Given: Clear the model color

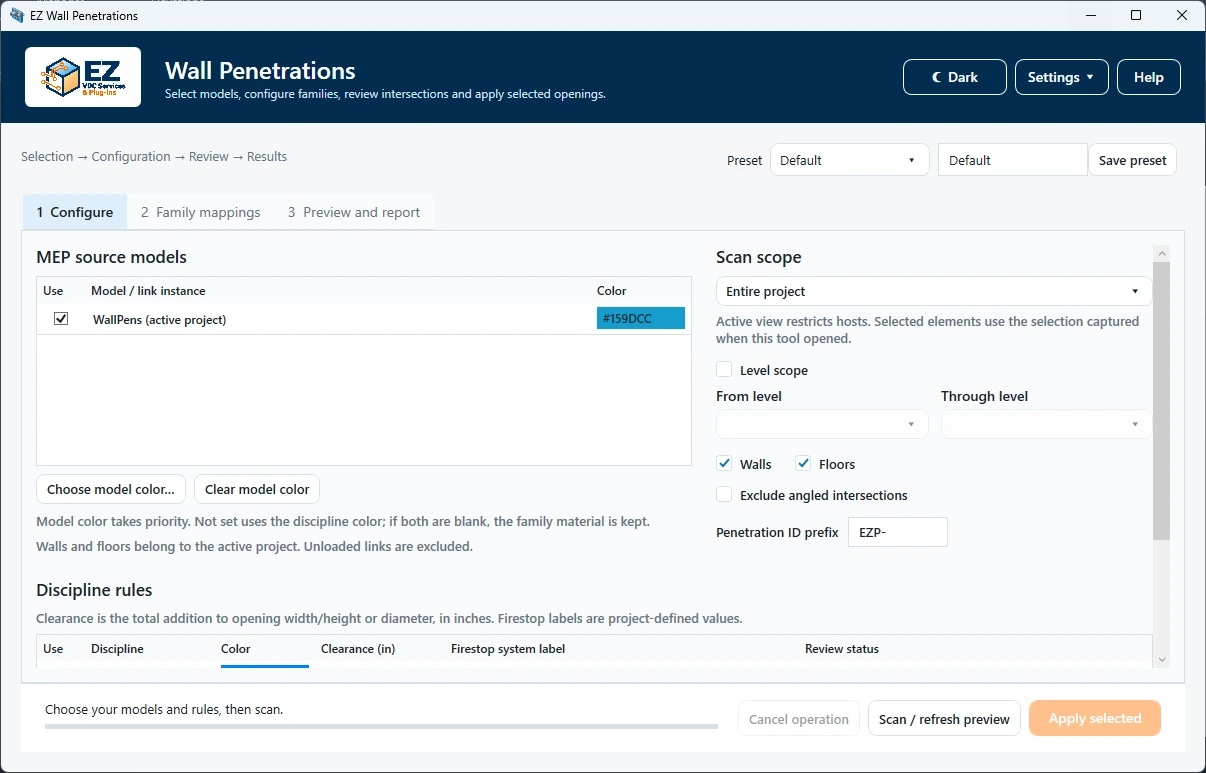Looking at the screenshot, I should (x=257, y=489).
